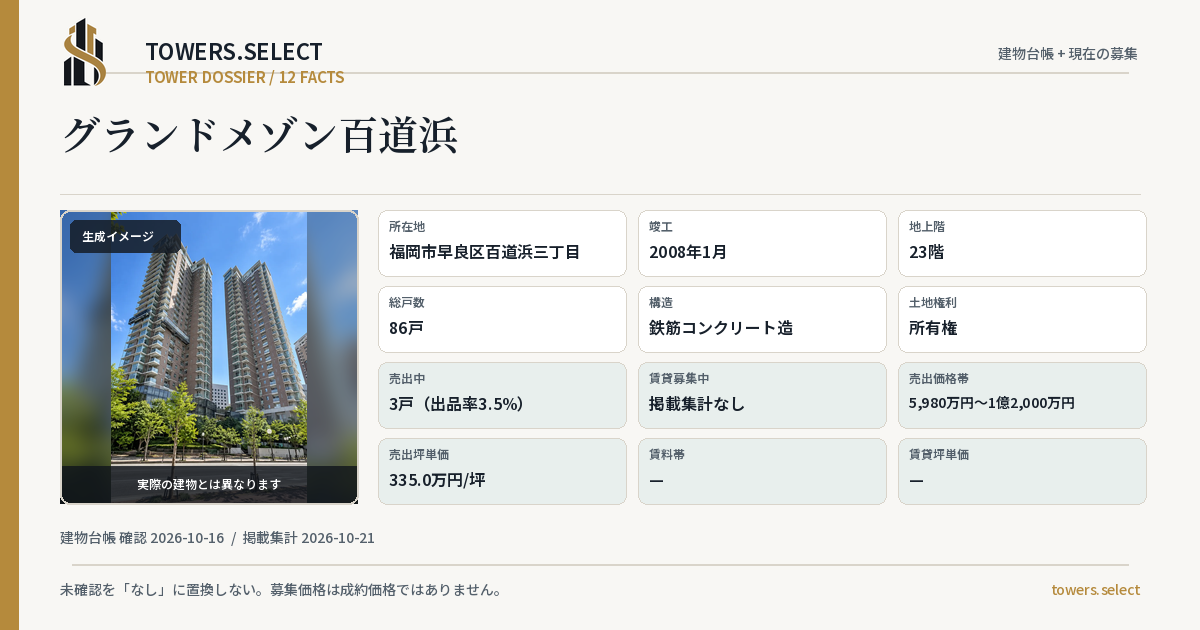
Task: Select the 売出価格帯 5,980万円〜1億2,000万円 card
Action: 1022,395
